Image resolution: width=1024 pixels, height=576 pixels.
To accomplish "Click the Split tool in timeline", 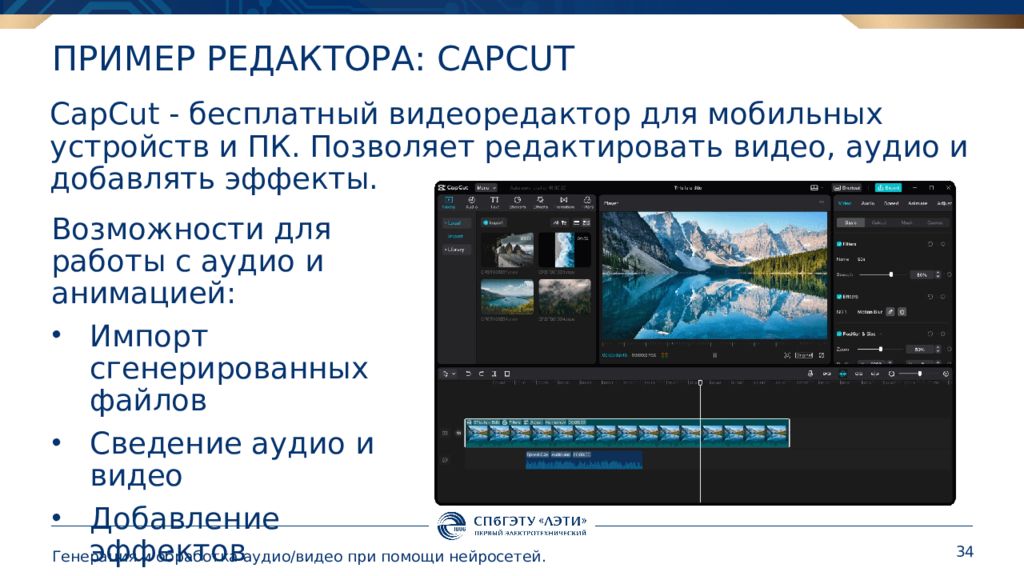I will pos(494,374).
